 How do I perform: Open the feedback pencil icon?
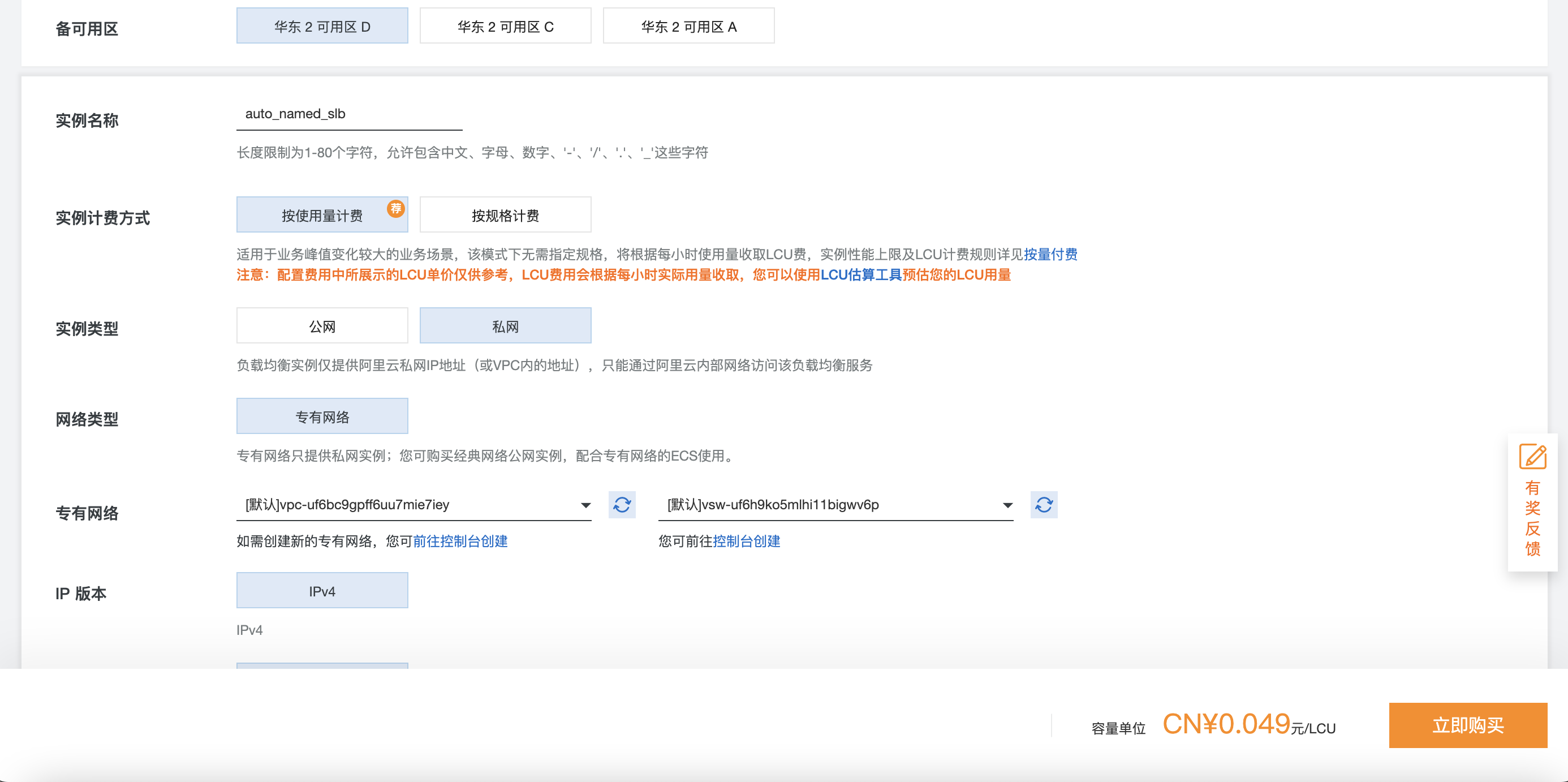[x=1532, y=457]
